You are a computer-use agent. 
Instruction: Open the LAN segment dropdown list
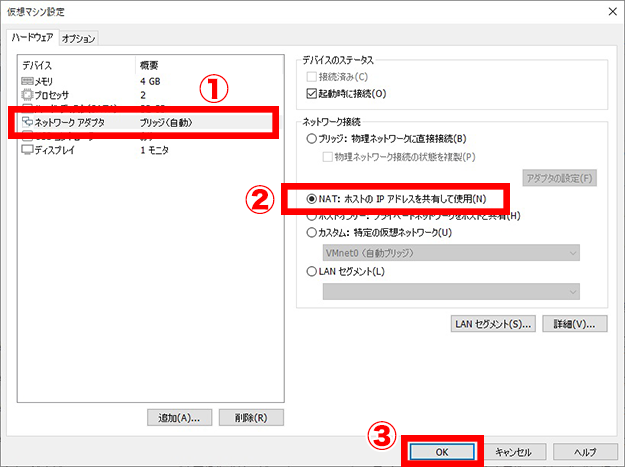451,291
